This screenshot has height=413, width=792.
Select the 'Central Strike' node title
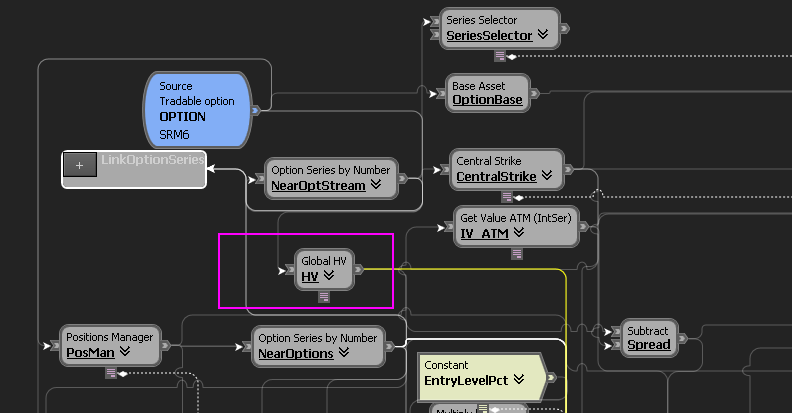[488, 161]
